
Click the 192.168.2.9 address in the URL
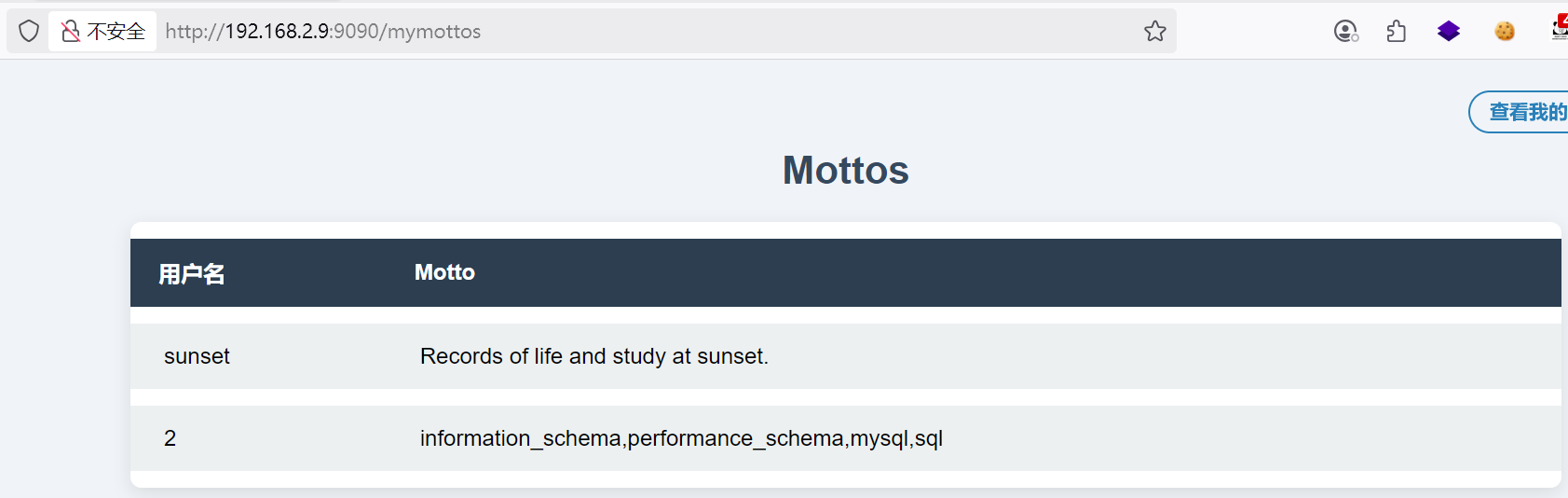[x=277, y=32]
